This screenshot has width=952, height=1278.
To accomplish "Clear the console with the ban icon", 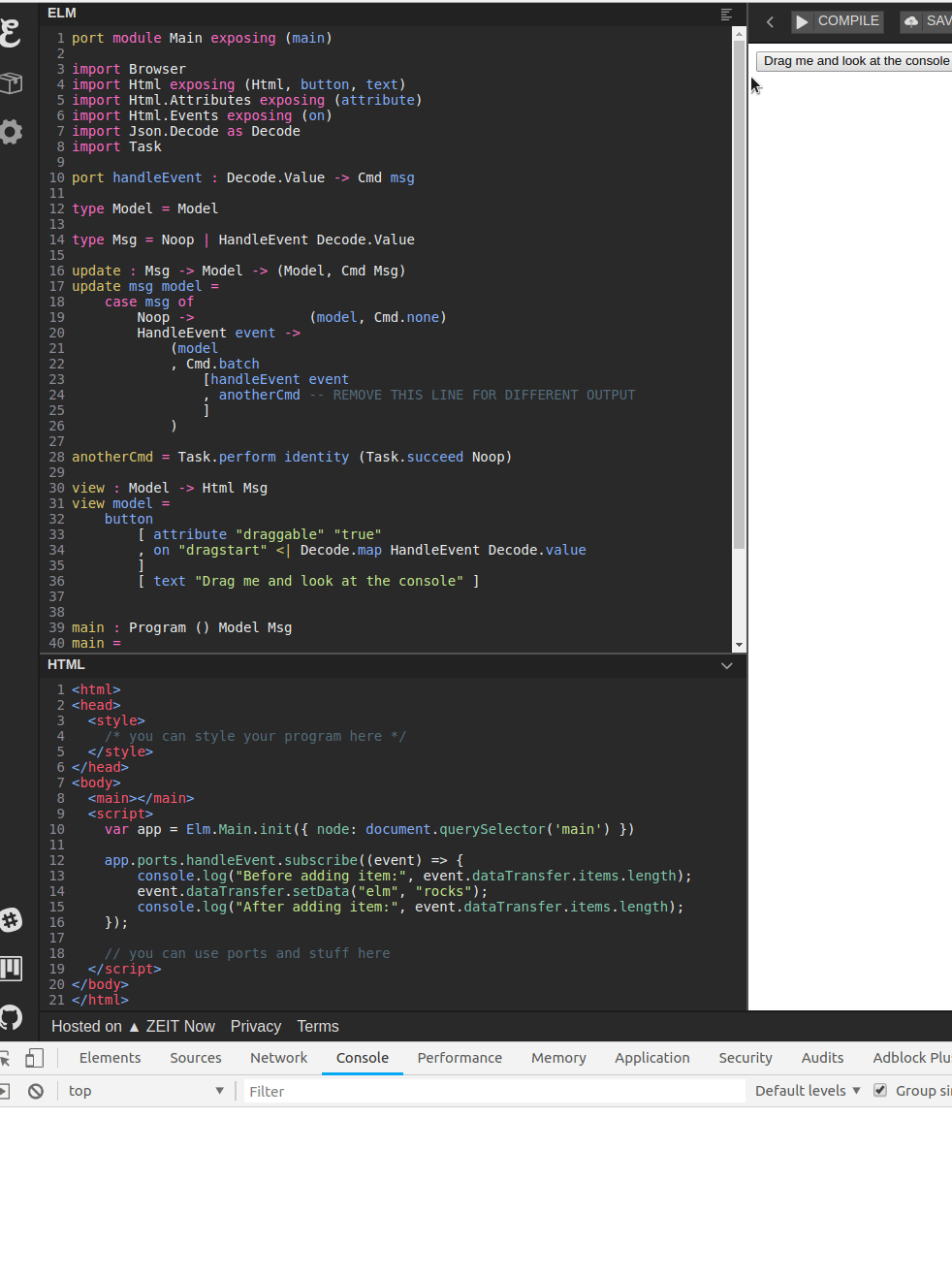I will pyautogui.click(x=36, y=1091).
